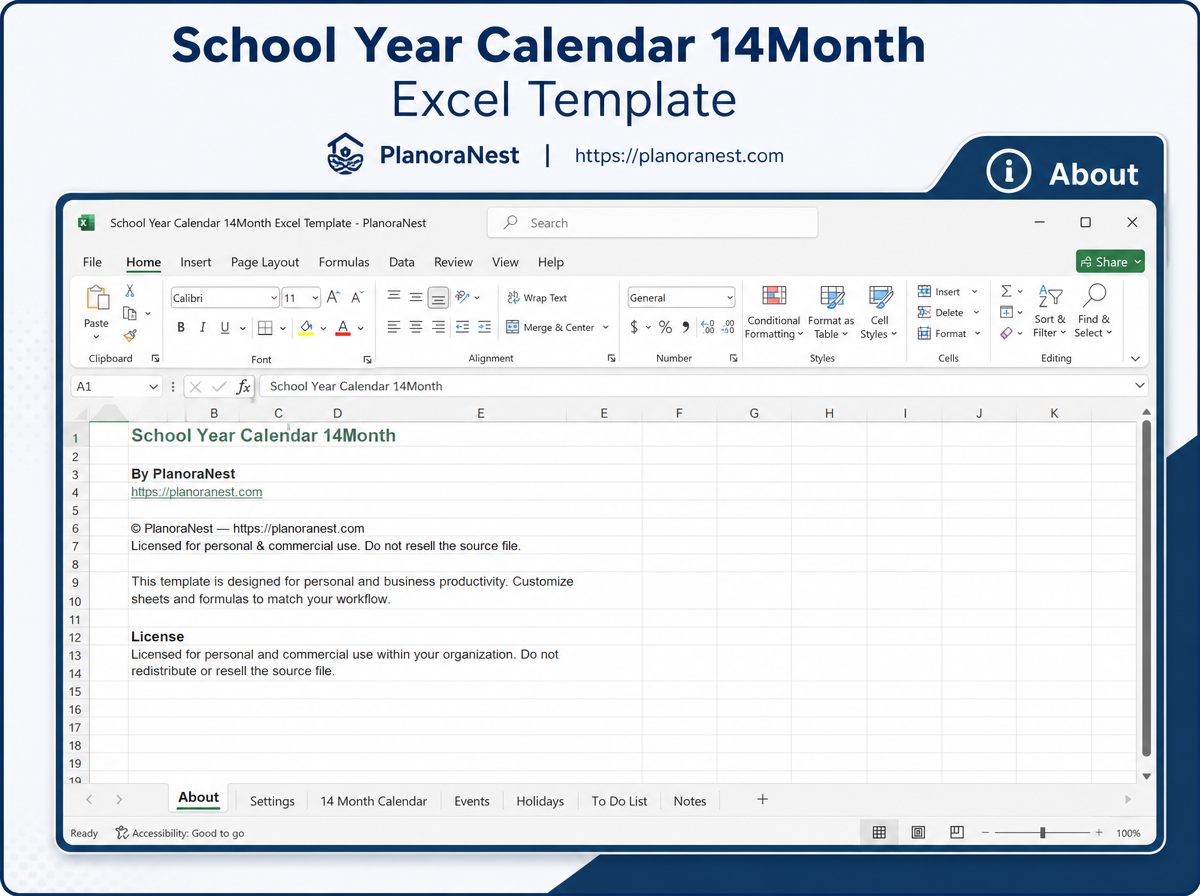Center text horizontally
Viewport: 1200px width, 896px height.
416,327
